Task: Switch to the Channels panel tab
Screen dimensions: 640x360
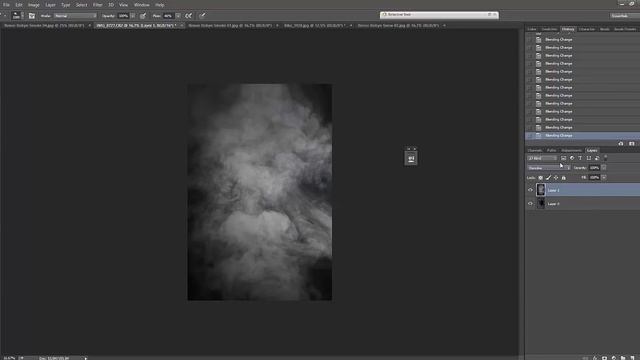Action: pyautogui.click(x=535, y=150)
